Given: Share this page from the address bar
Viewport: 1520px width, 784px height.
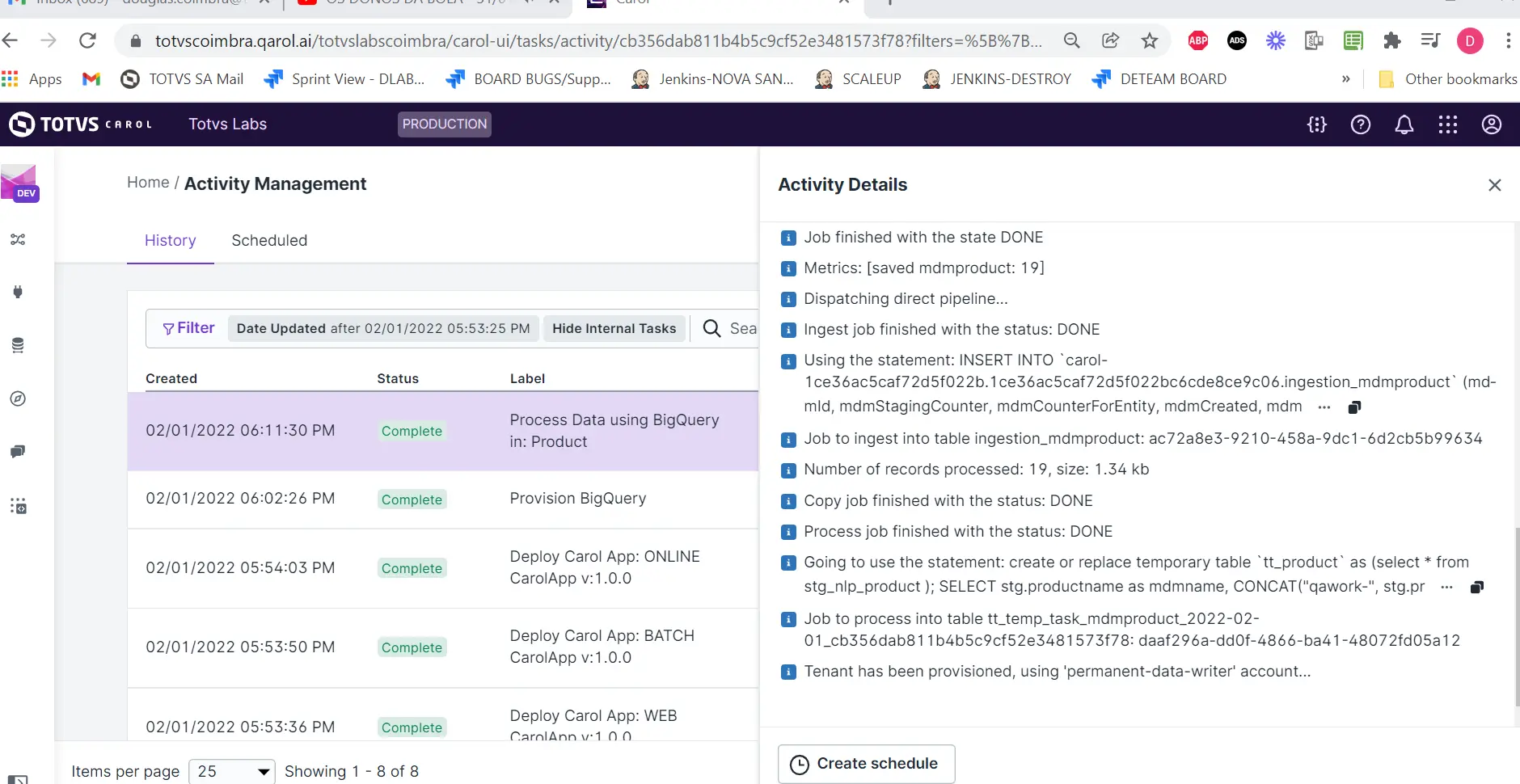Looking at the screenshot, I should pyautogui.click(x=1110, y=40).
